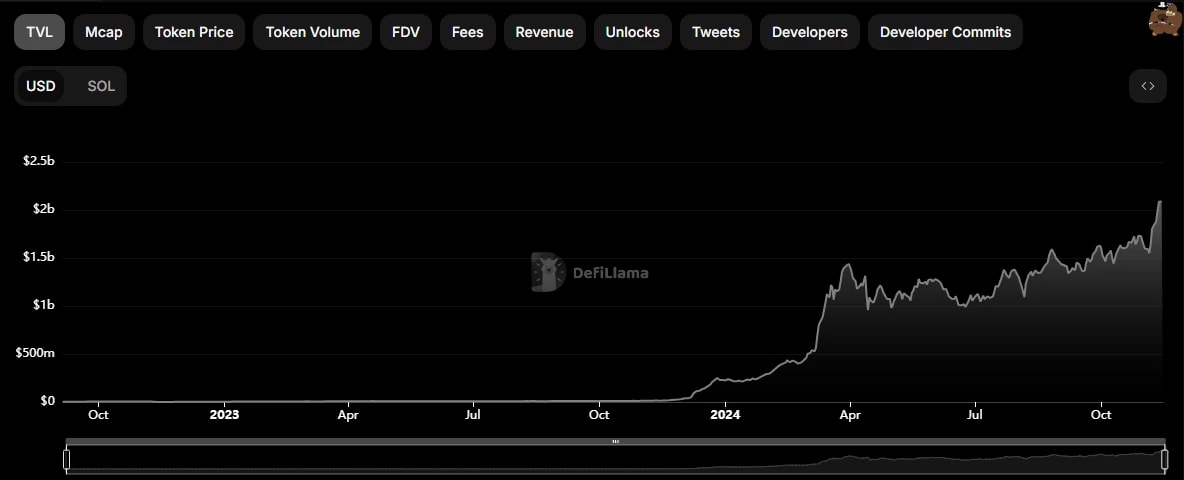Image resolution: width=1184 pixels, height=480 pixels.
Task: Enable the Token Volume metric
Action: click(x=313, y=32)
